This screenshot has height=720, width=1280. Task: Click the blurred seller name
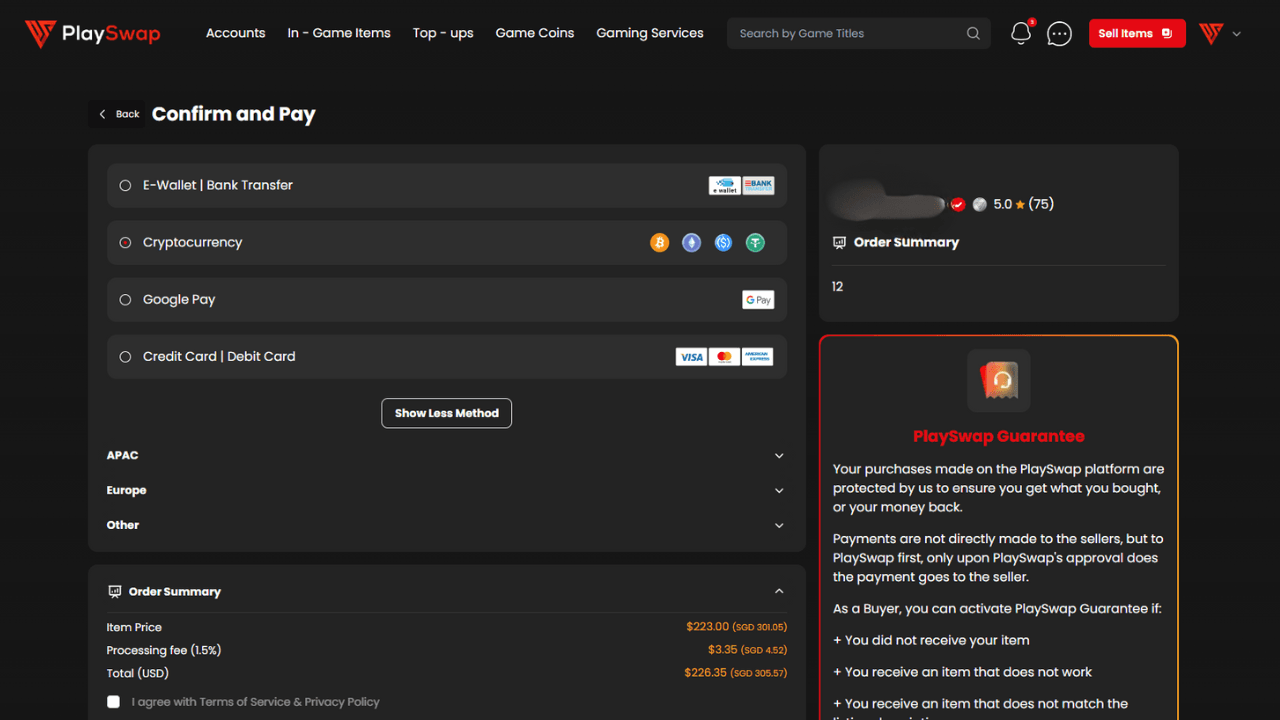pyautogui.click(x=886, y=202)
